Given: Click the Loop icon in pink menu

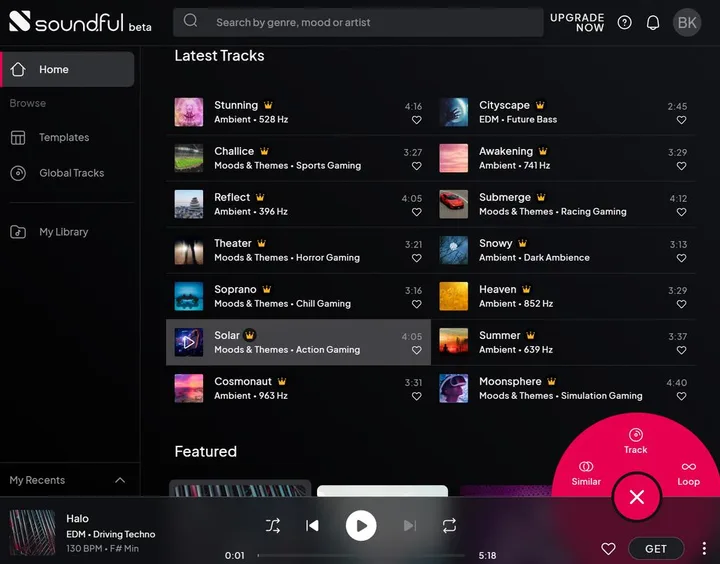Looking at the screenshot, I should click(x=688, y=467).
